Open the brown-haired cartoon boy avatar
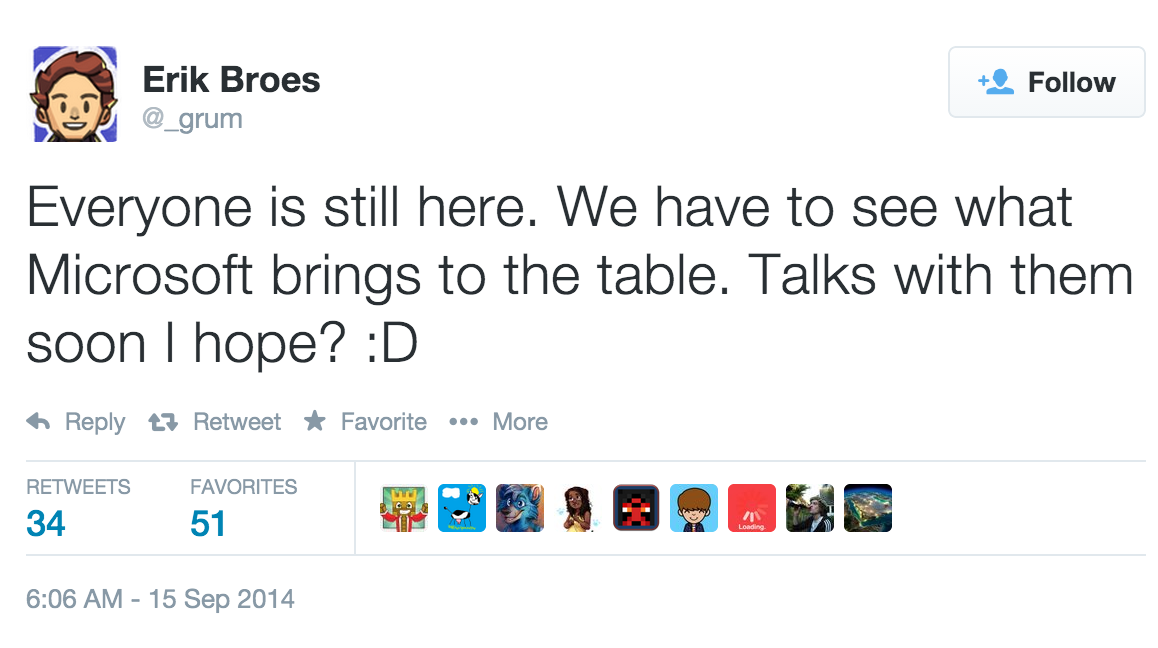This screenshot has height=648, width=1158. coord(694,508)
